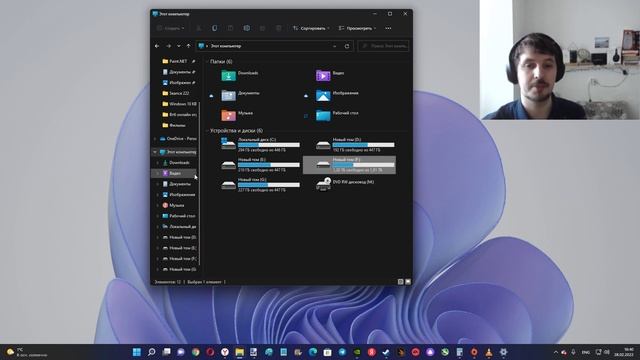640x360 pixels.
Task: Click ENG language indicator in tray
Action: click(586, 352)
